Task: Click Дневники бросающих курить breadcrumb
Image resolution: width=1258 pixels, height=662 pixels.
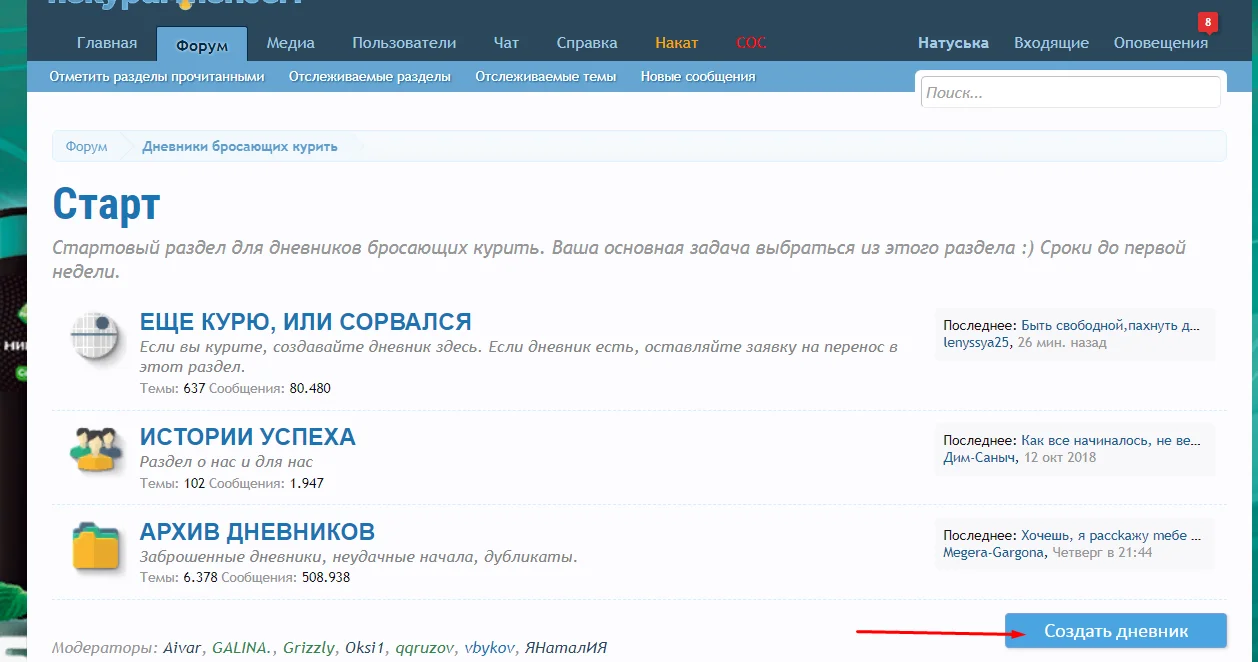Action: (240, 146)
